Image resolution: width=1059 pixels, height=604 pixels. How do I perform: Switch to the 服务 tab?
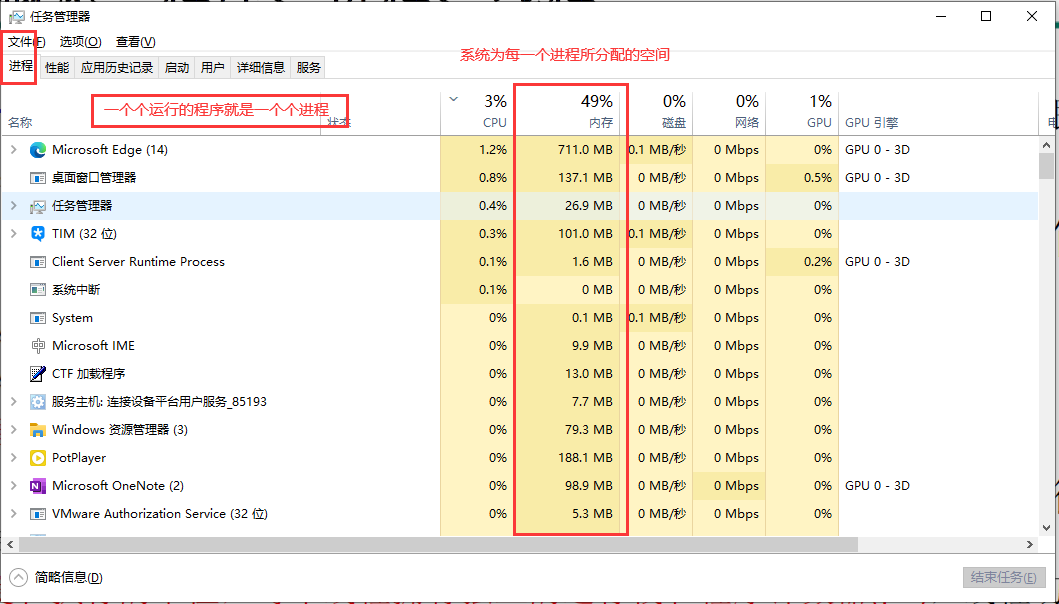pos(309,68)
